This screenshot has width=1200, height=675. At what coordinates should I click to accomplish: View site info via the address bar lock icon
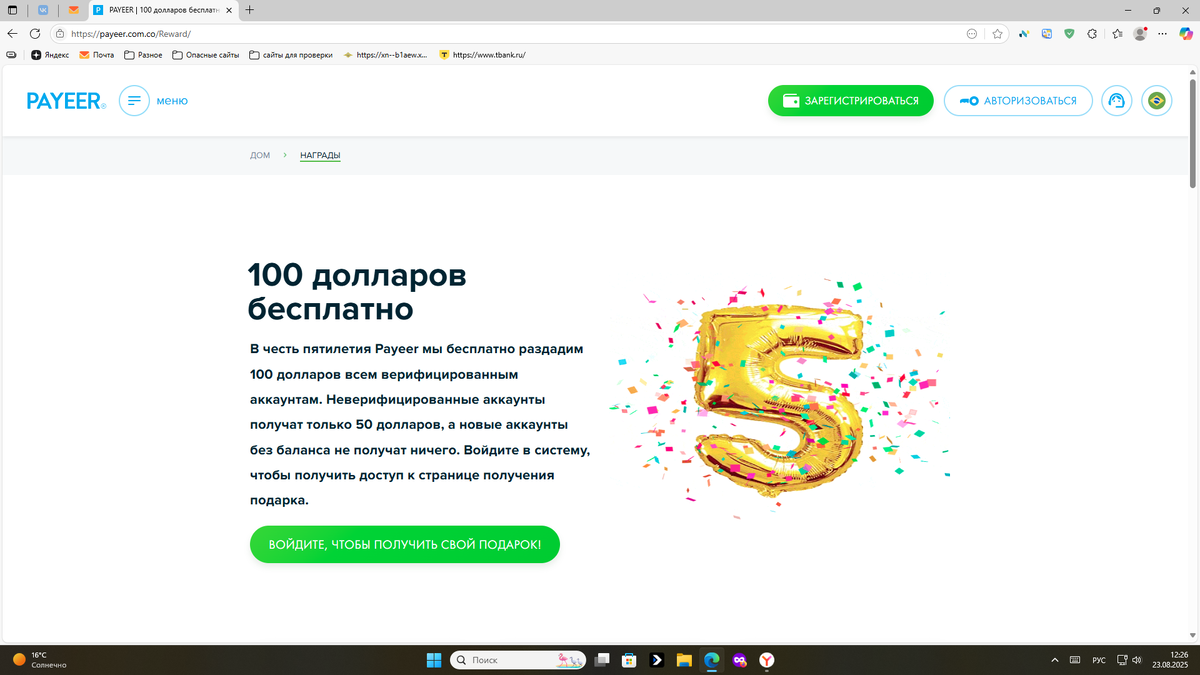[x=60, y=33]
